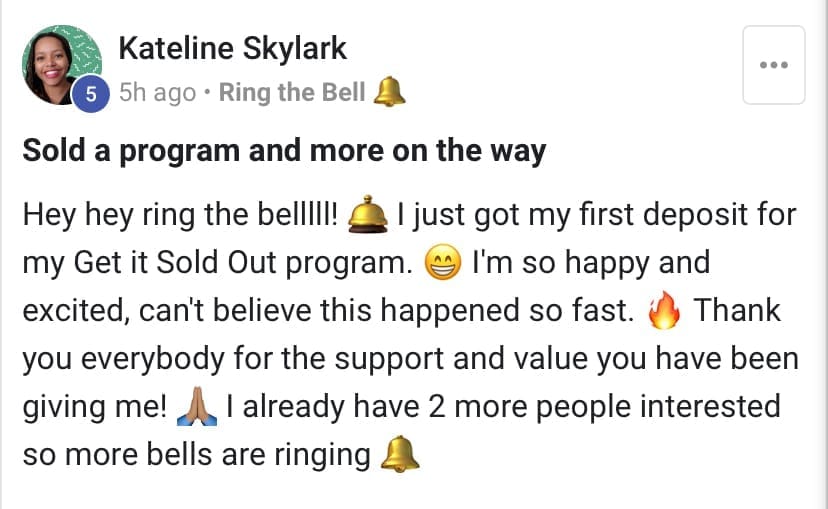Viewport: 828px width, 509px height.
Task: Open the Ring the Bell category
Action: pyautogui.click(x=292, y=93)
